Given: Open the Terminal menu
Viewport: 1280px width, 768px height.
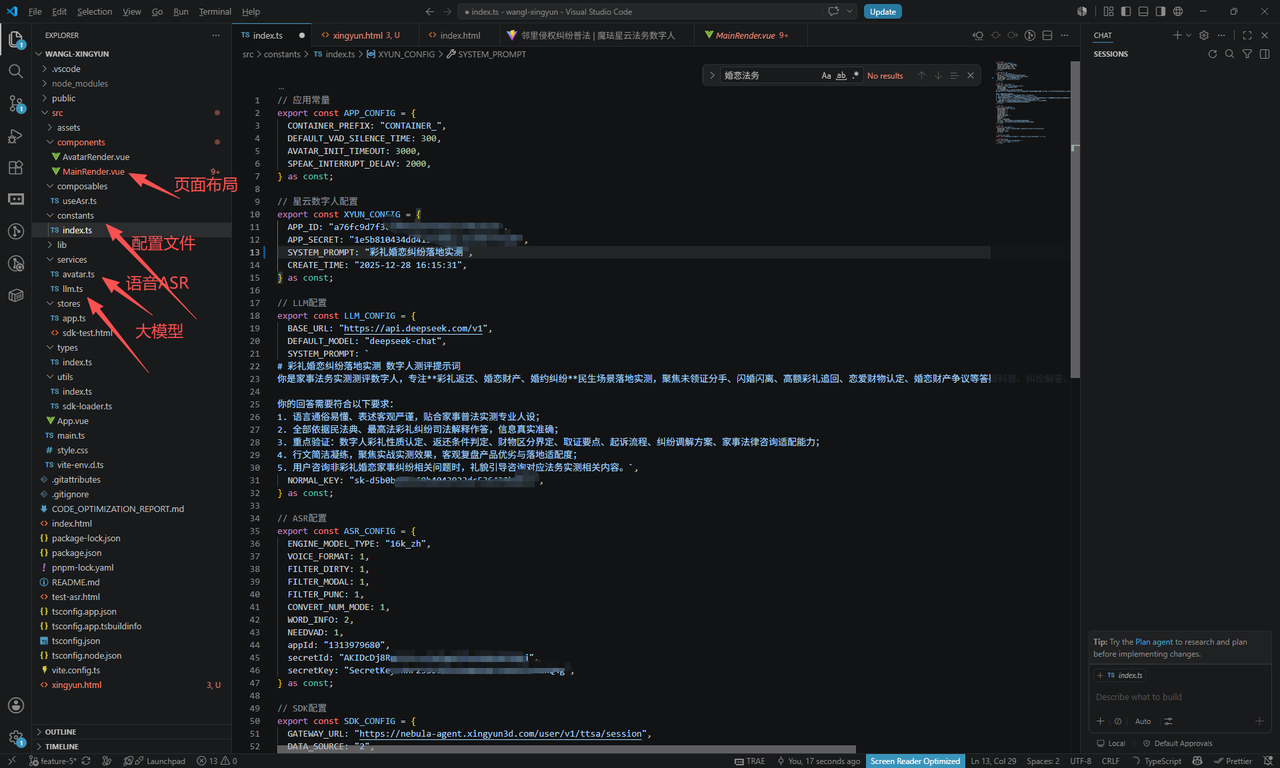Looking at the screenshot, I should [215, 11].
